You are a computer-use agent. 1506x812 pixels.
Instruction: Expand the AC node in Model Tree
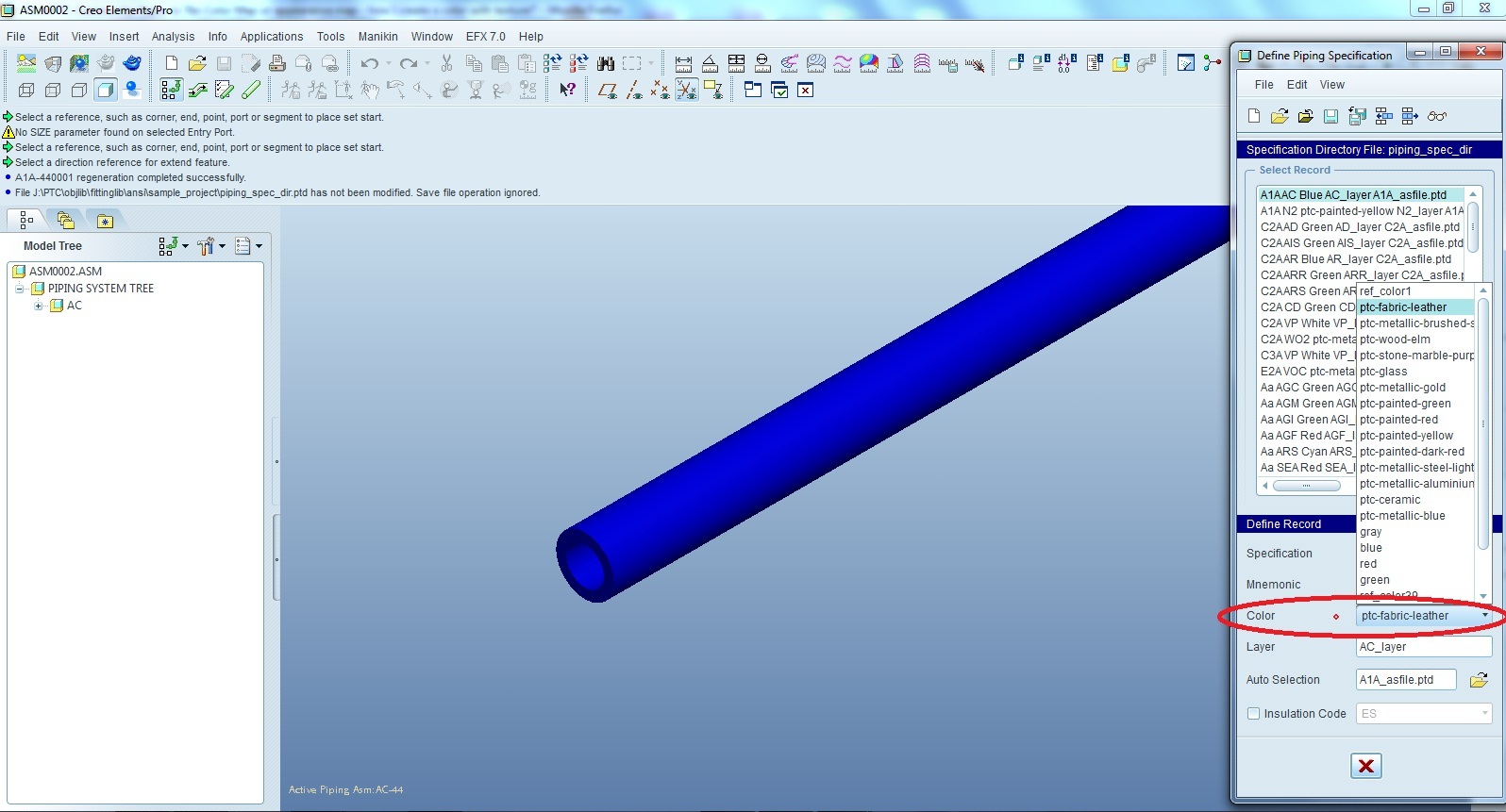click(x=39, y=306)
